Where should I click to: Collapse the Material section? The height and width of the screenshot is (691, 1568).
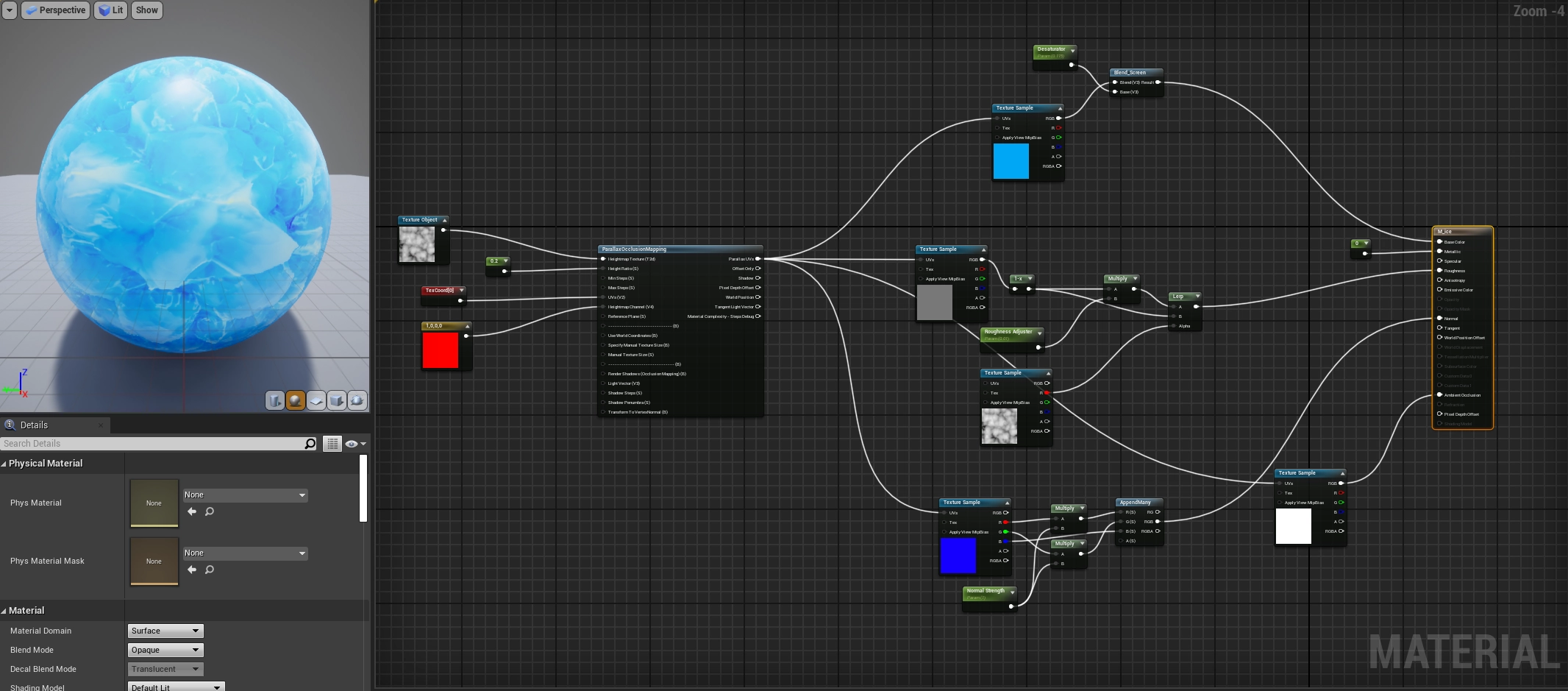coord(4,611)
